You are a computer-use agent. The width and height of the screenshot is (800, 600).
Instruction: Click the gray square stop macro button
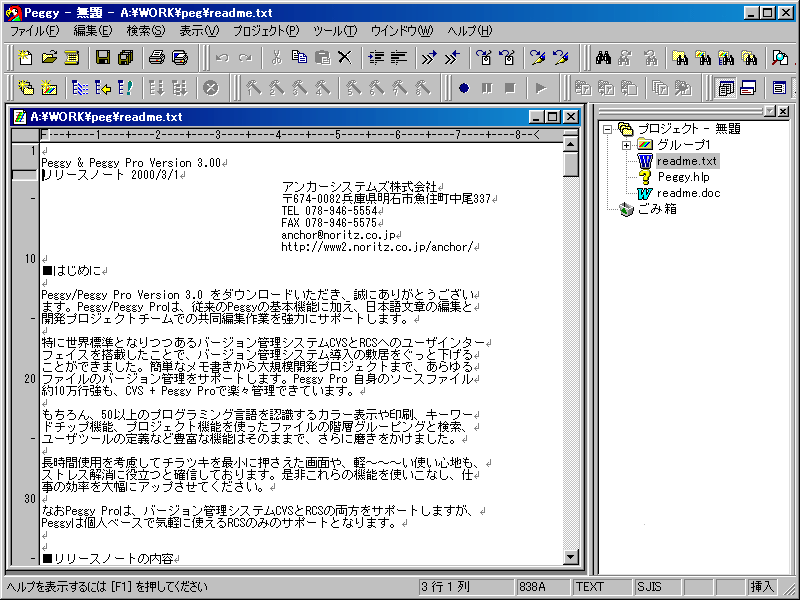pos(510,88)
